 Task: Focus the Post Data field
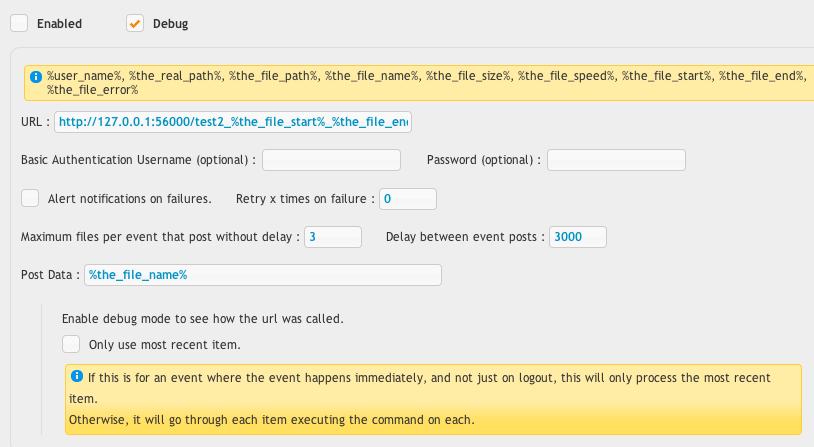pyautogui.click(x=263, y=275)
